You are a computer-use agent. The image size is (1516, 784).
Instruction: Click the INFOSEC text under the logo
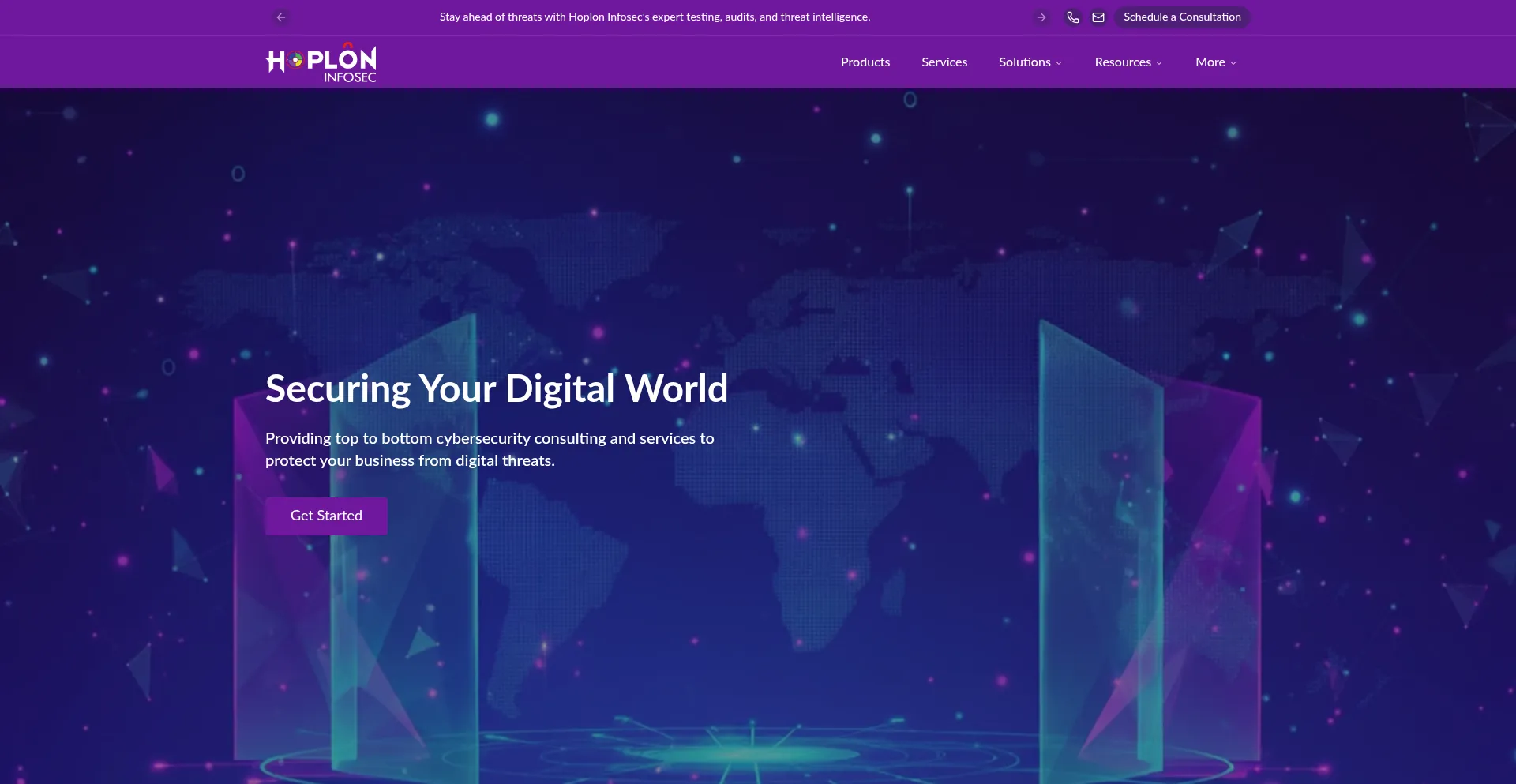tap(350, 77)
